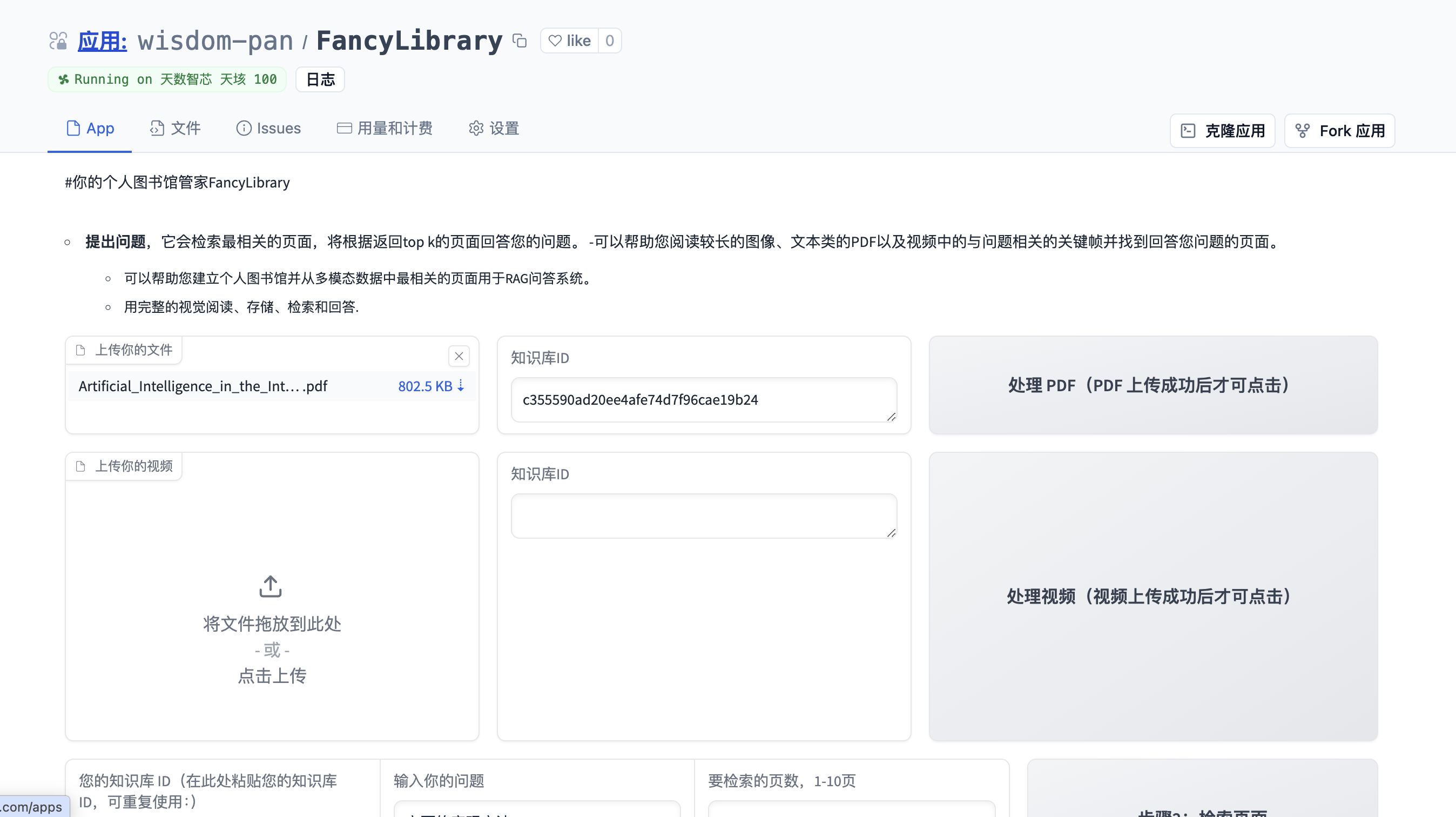Click the 应用: link
This screenshot has width=1456, height=817.
tap(102, 41)
